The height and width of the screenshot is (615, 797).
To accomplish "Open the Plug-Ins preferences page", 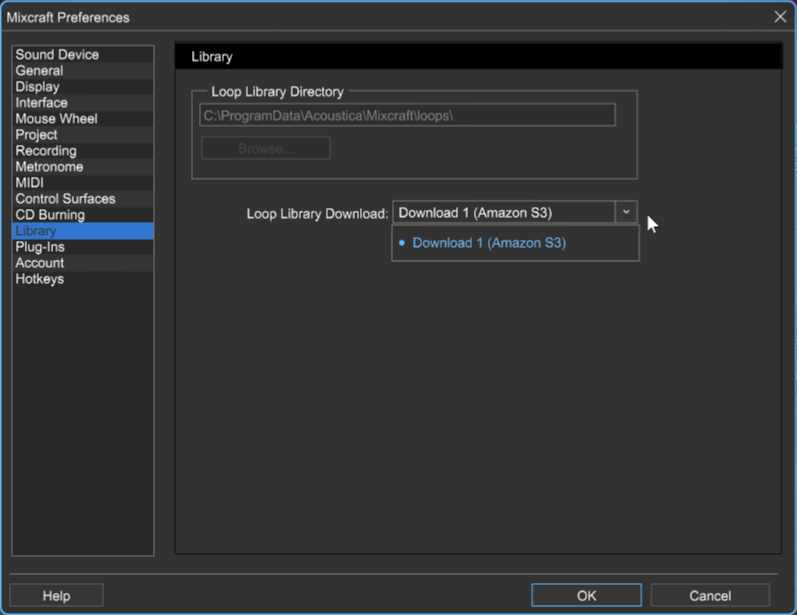I will click(x=83, y=247).
